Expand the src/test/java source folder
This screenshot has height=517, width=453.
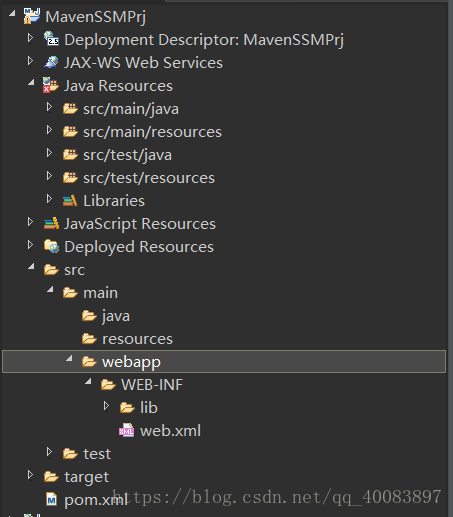(49, 153)
